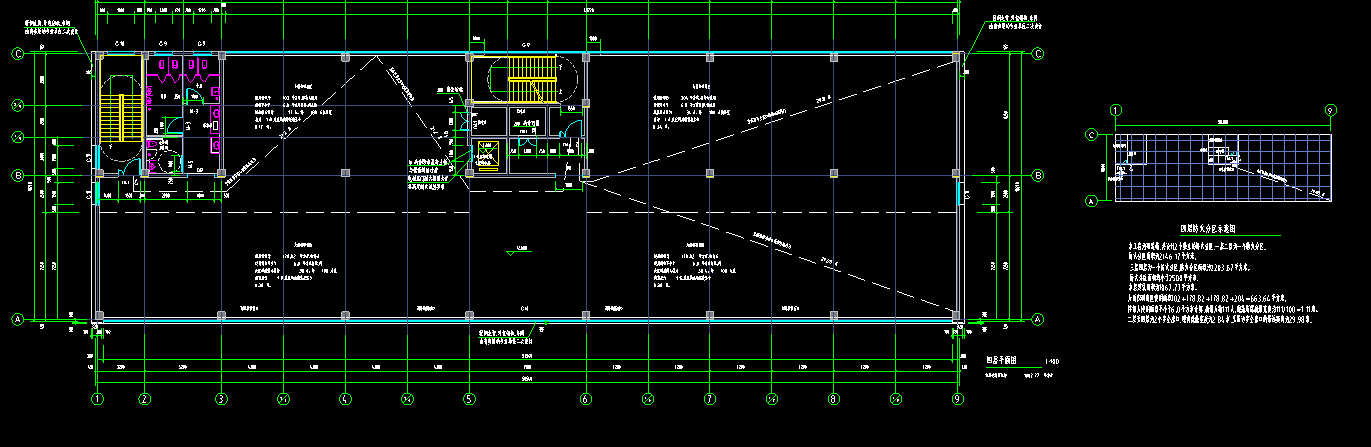
Task: Click the elevator symbol with yellow cross
Action: click(488, 152)
